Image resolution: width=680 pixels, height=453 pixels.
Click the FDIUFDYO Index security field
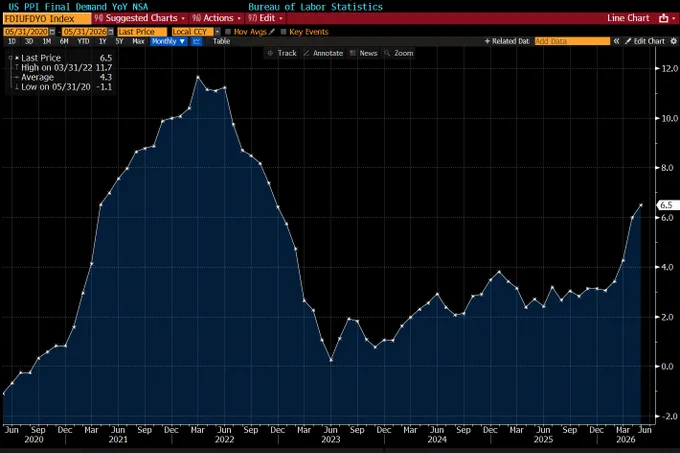(x=47, y=19)
